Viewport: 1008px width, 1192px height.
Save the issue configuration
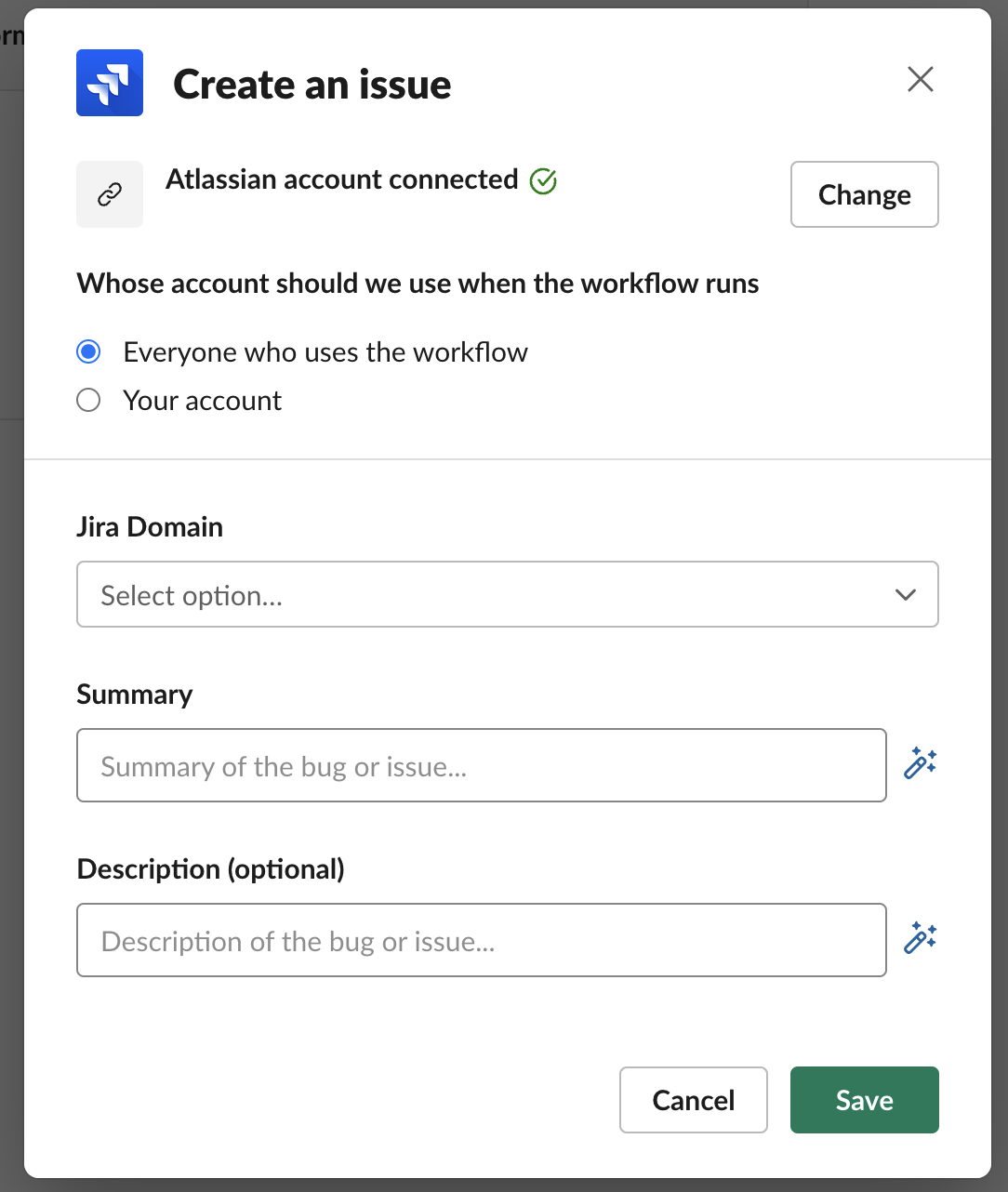point(865,1100)
